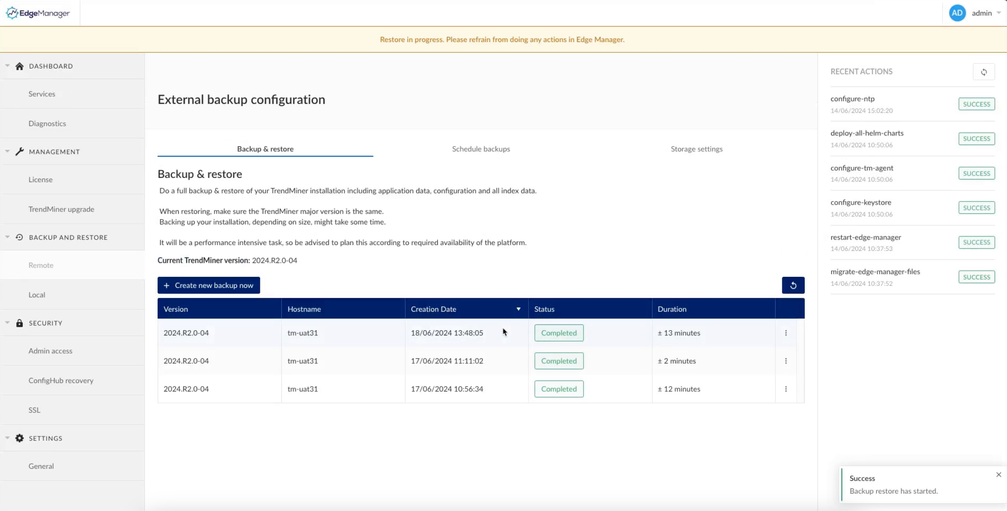Refresh the Recent Actions panel
This screenshot has width=1007, height=511.
coord(983,72)
